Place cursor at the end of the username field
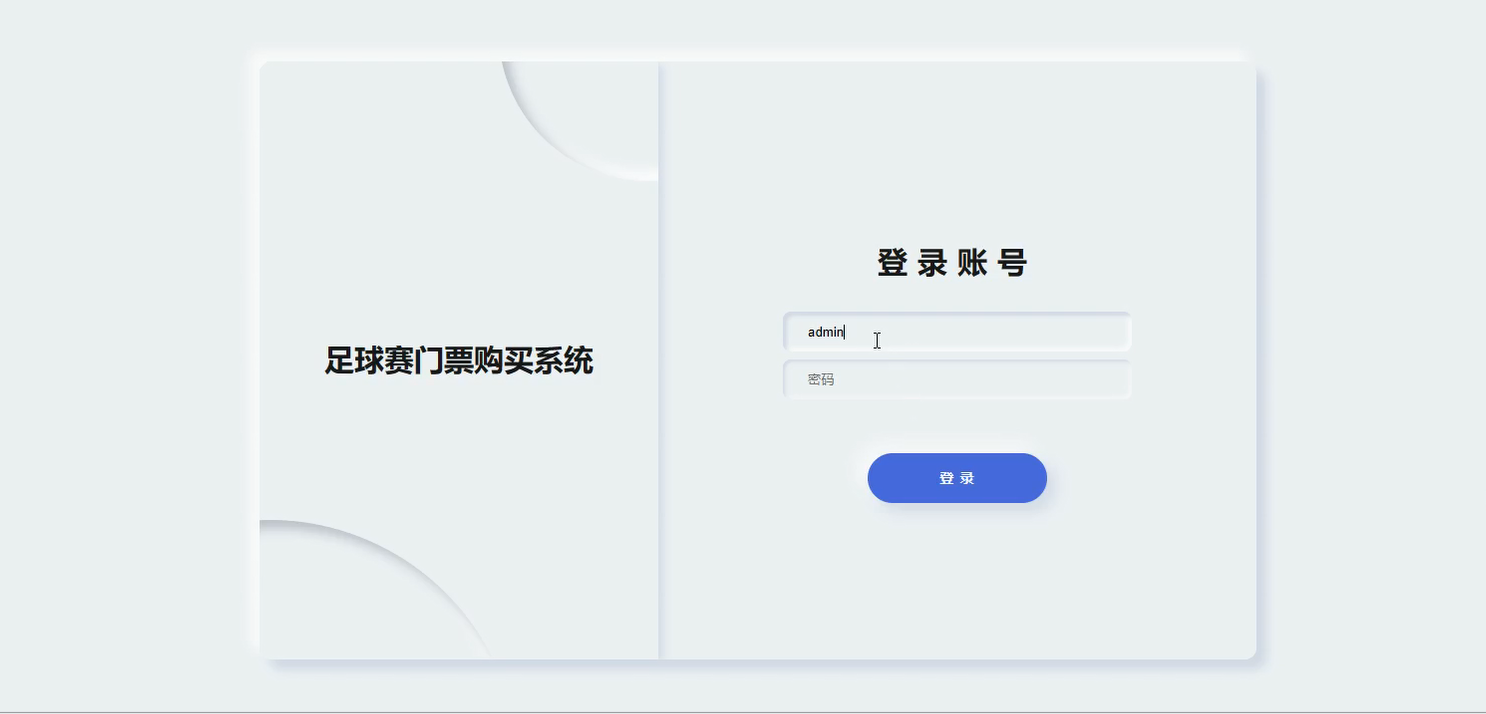The width and height of the screenshot is (1486, 714). pos(1110,332)
